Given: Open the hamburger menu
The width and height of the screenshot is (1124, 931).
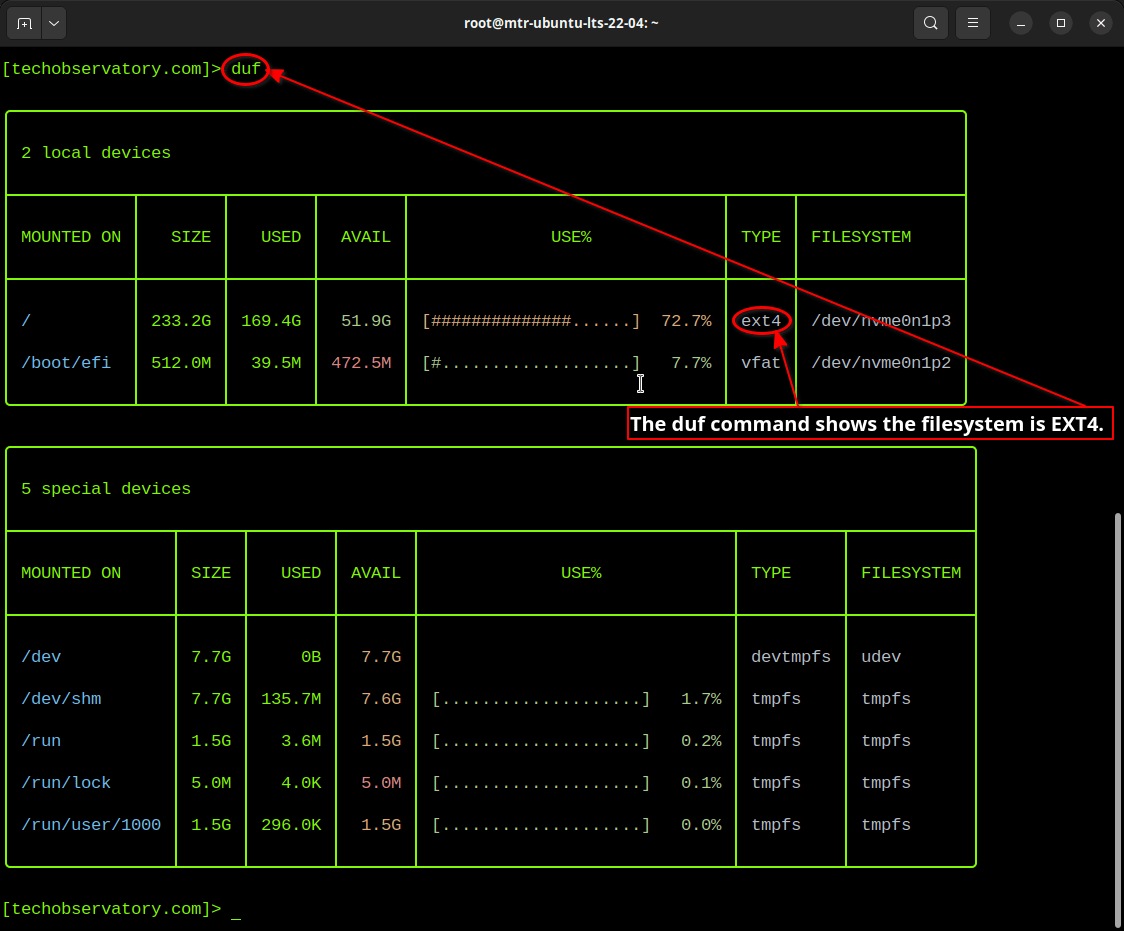Looking at the screenshot, I should pos(973,24).
